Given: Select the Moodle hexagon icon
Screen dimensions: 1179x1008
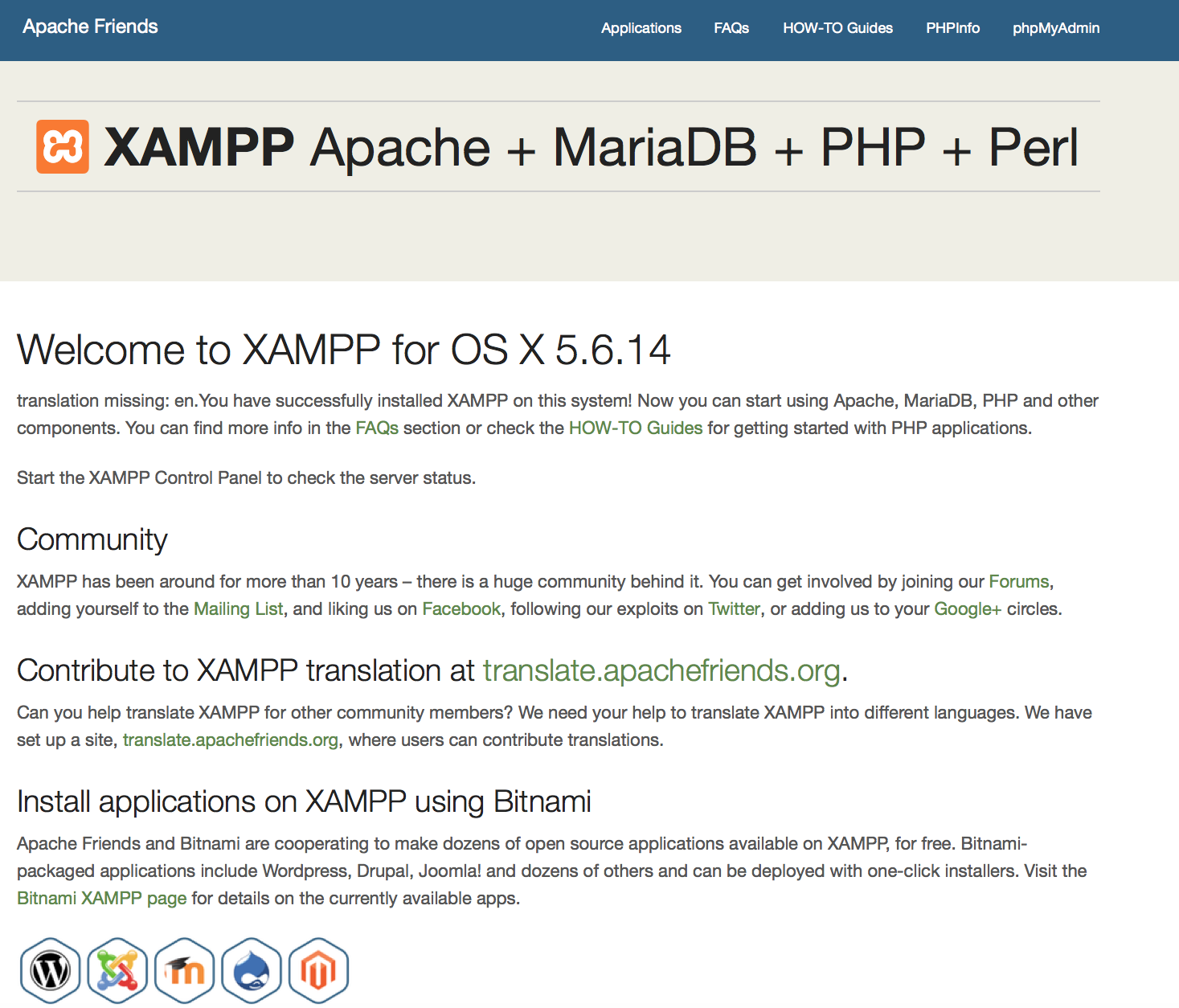Looking at the screenshot, I should (x=185, y=970).
